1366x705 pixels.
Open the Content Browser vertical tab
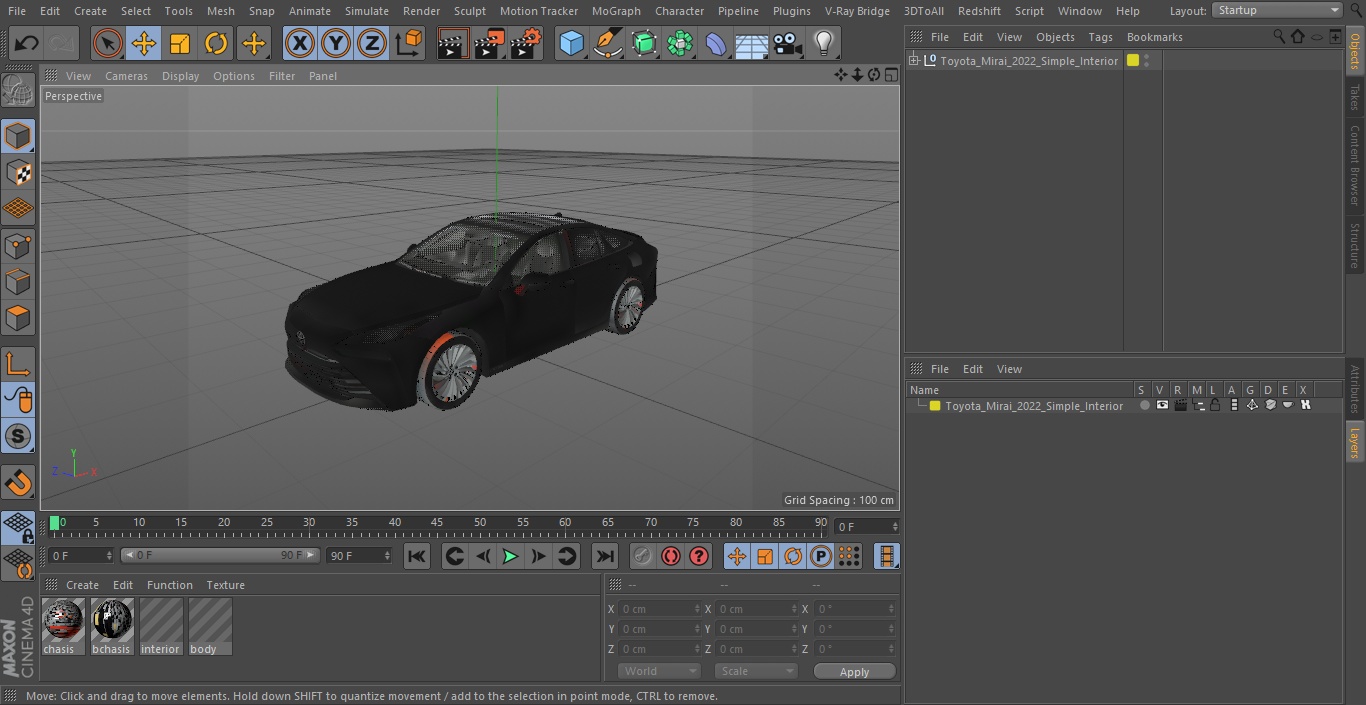1355,165
